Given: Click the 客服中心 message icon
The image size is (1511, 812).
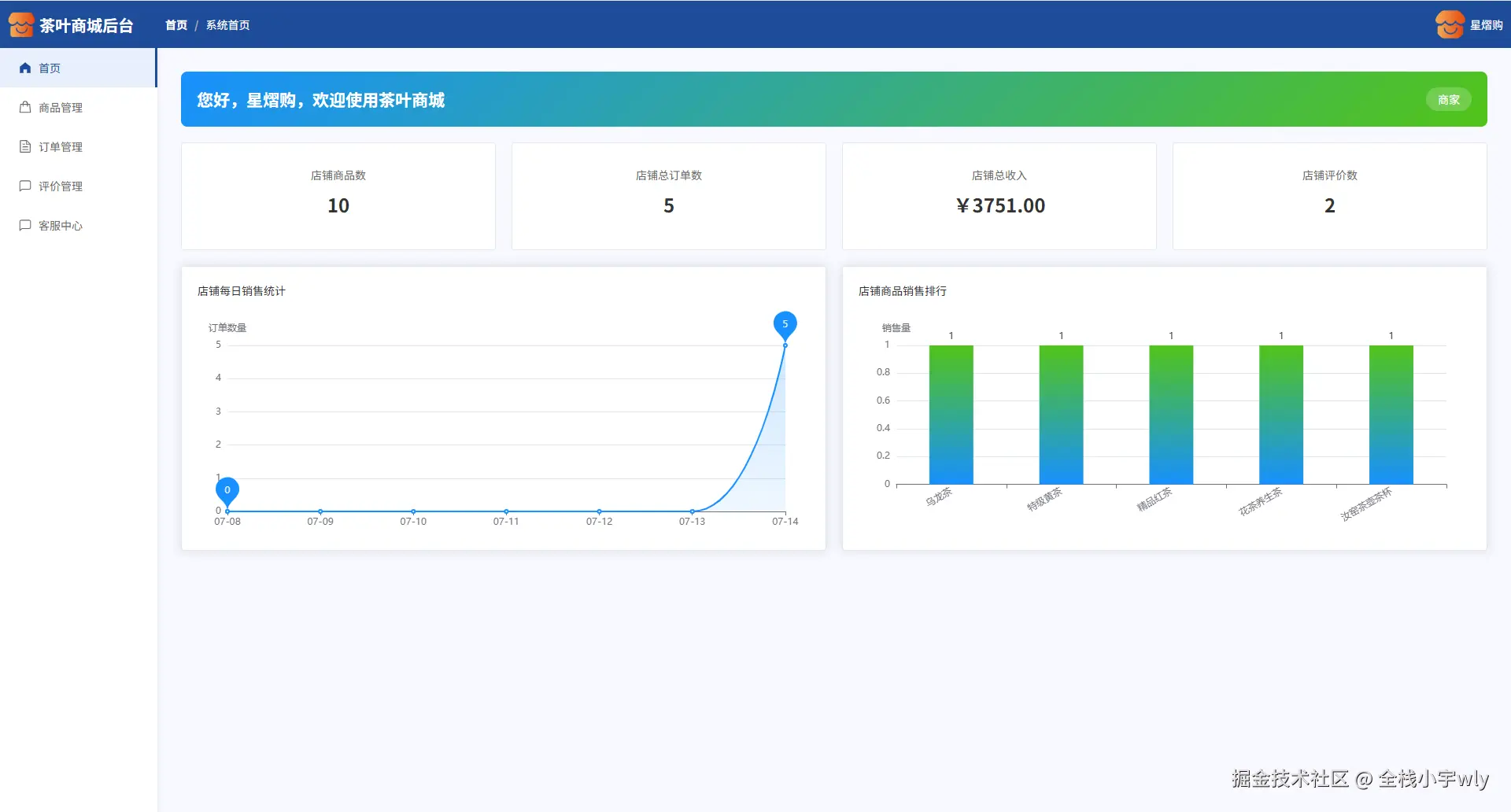Looking at the screenshot, I should pyautogui.click(x=25, y=226).
